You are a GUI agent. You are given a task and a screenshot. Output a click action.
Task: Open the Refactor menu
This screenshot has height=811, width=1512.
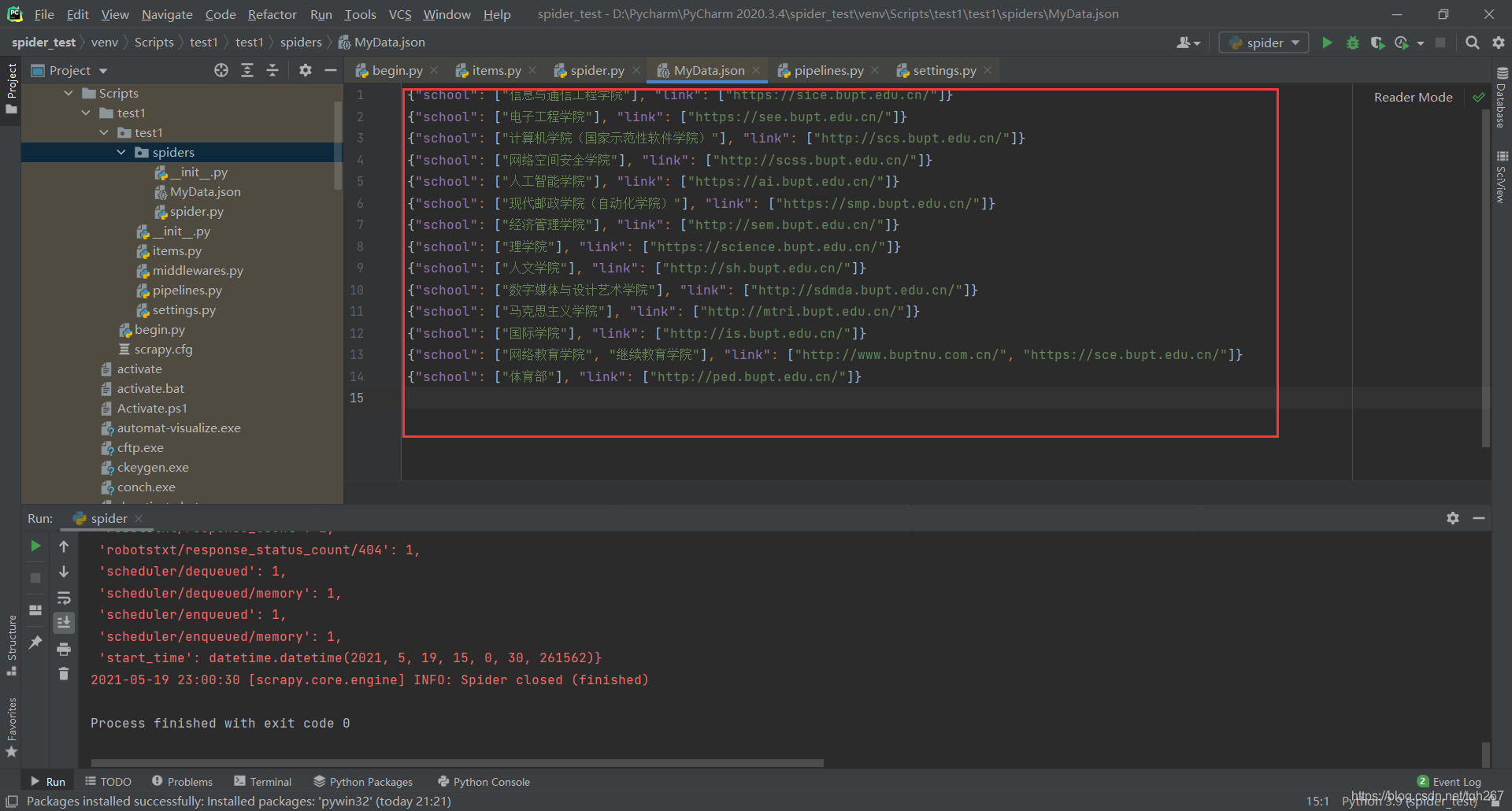coord(272,14)
